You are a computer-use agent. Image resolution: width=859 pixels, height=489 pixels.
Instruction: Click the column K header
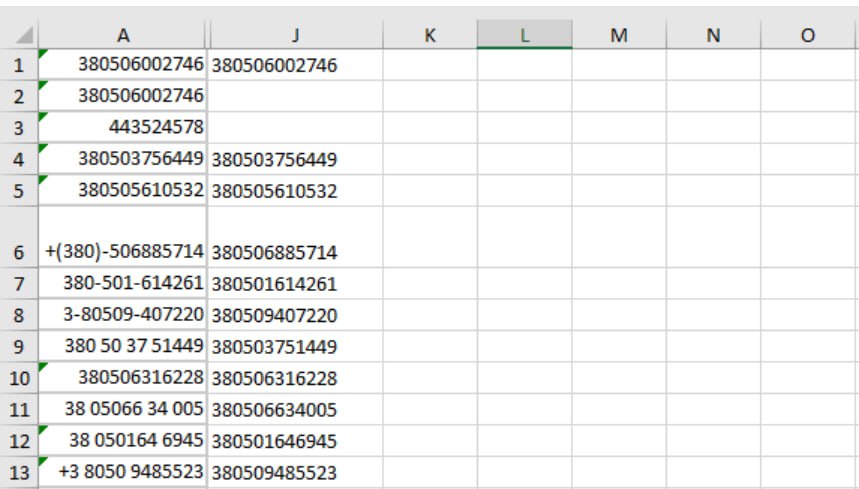coord(430,35)
